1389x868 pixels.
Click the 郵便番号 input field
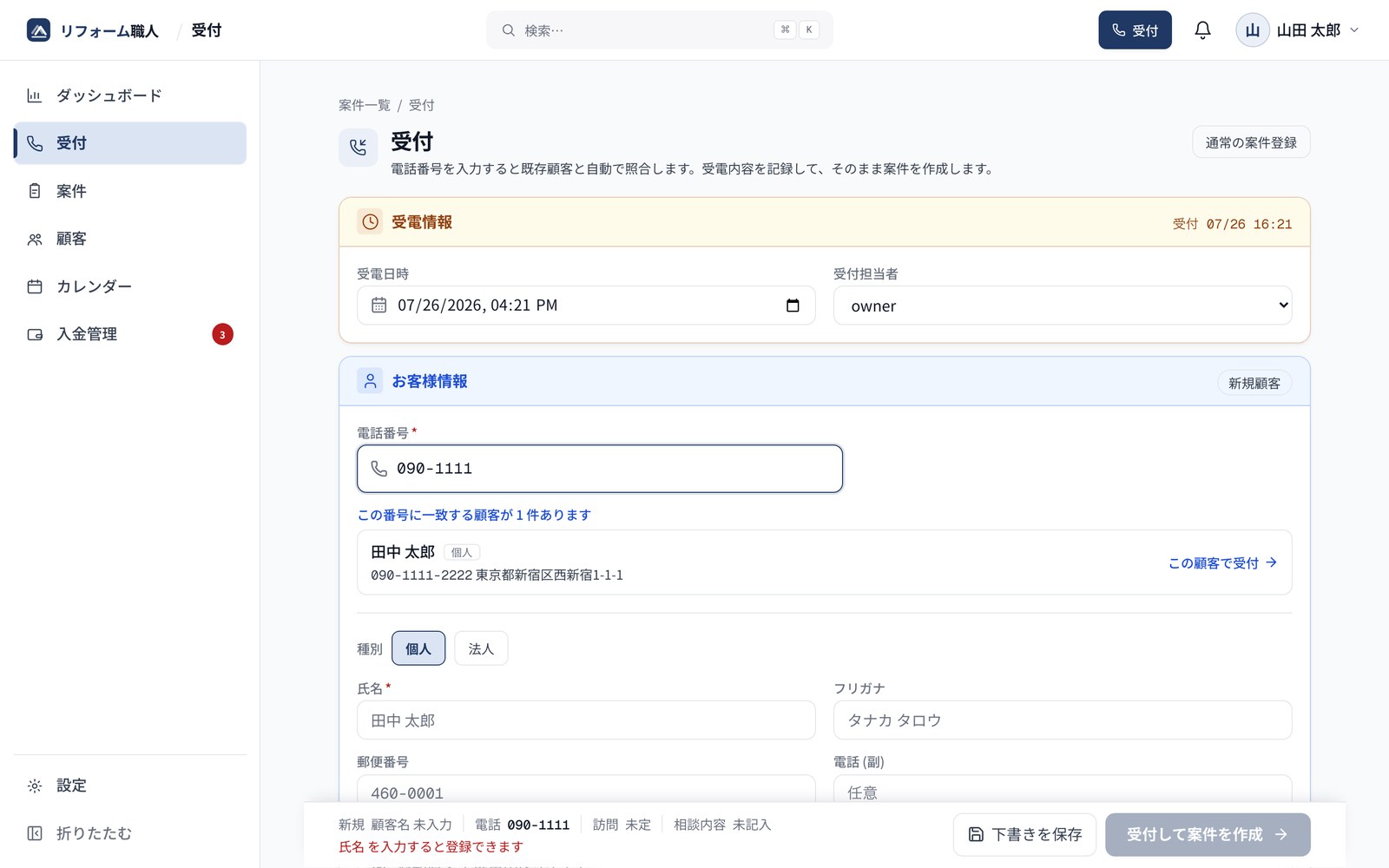pos(586,790)
